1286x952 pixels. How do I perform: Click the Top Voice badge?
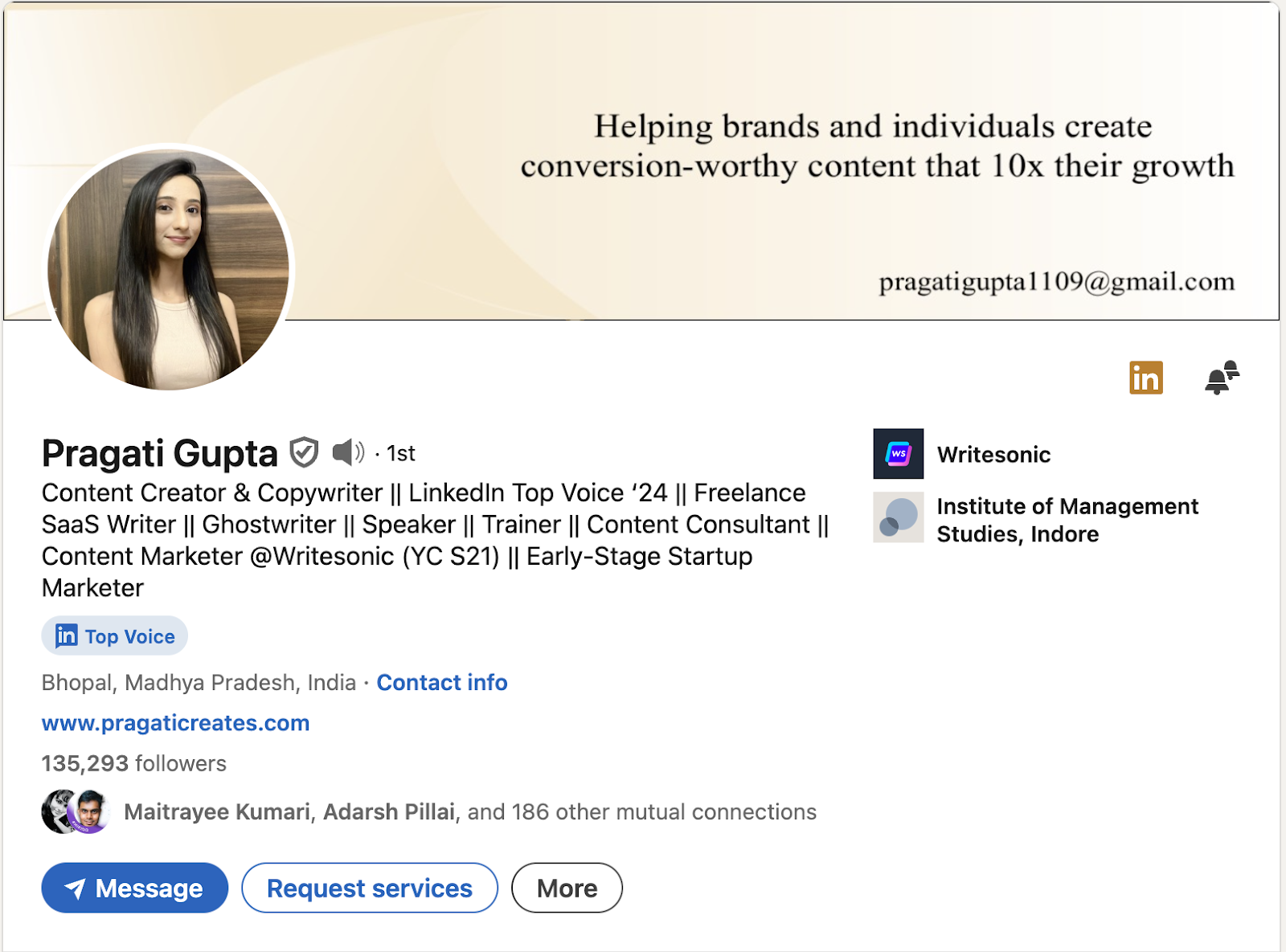coord(115,636)
